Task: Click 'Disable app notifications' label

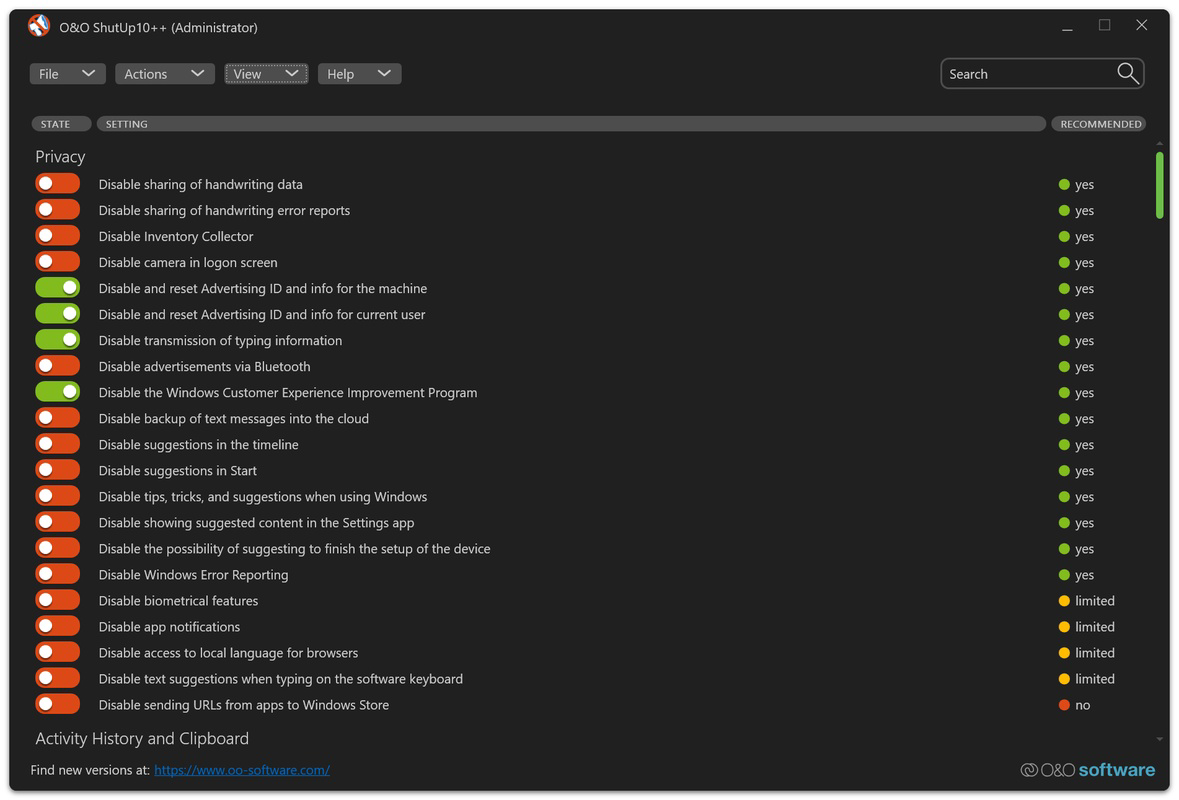Action: (169, 627)
